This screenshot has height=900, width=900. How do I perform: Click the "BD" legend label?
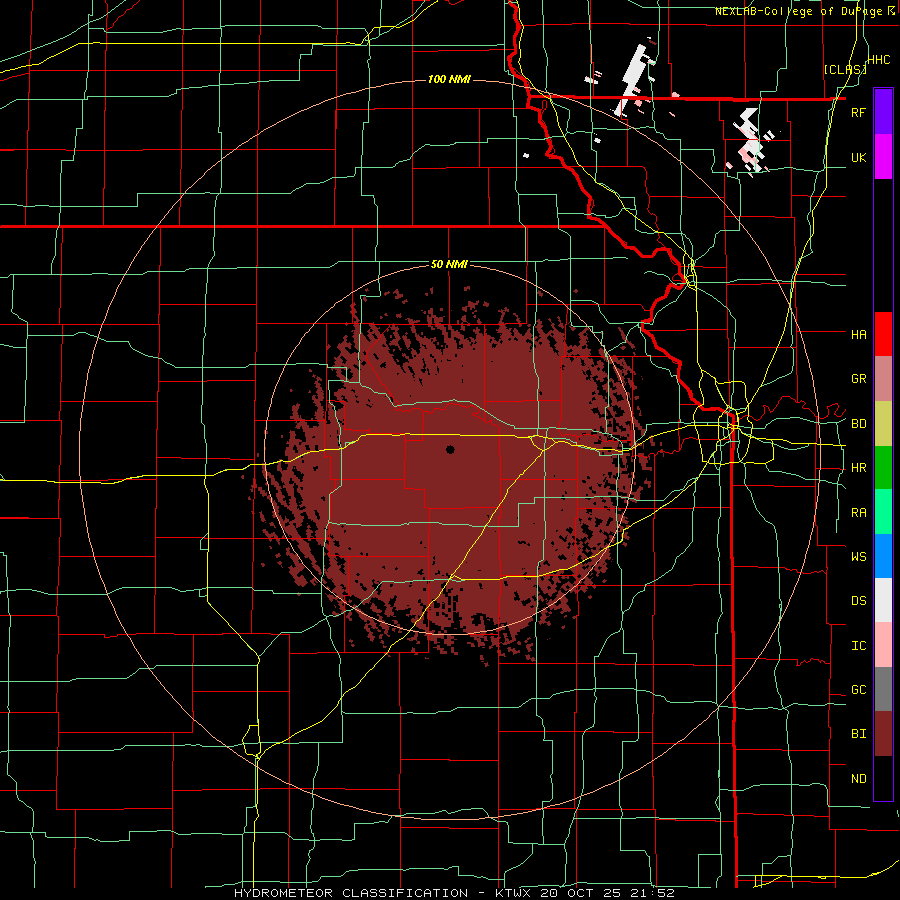point(859,424)
